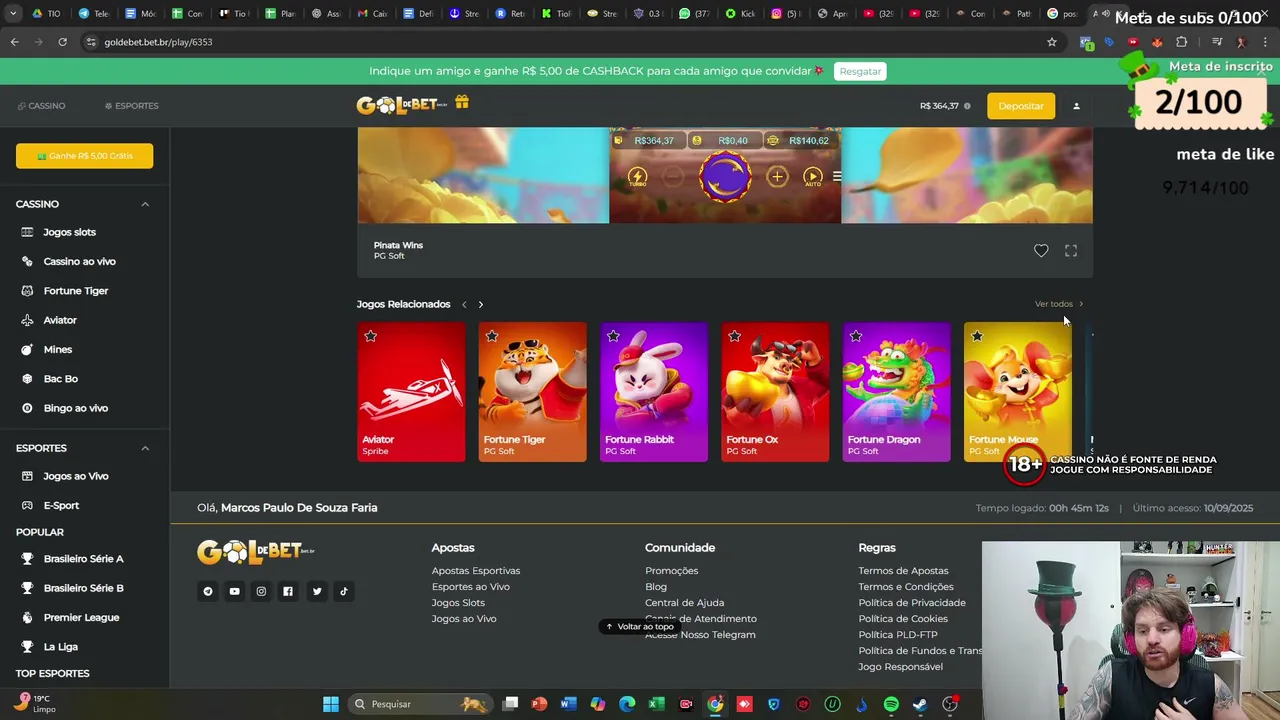Open Apostas Esportivas footer link
This screenshot has width=1280, height=720.
[x=476, y=571]
